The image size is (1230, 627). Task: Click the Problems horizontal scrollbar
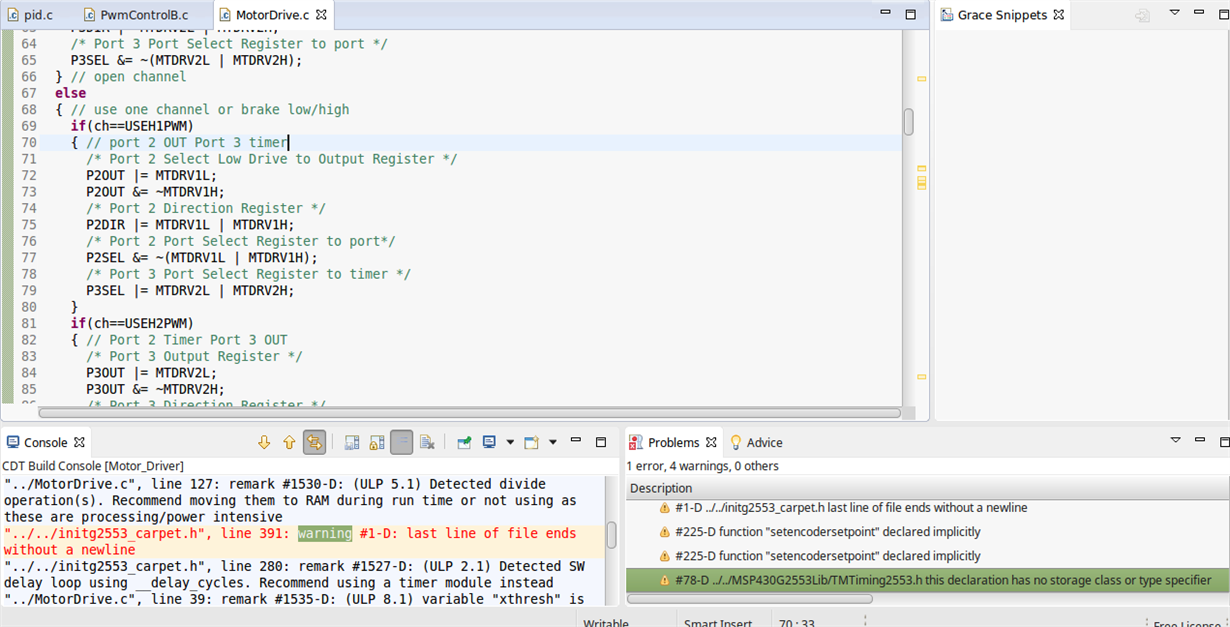(751, 598)
